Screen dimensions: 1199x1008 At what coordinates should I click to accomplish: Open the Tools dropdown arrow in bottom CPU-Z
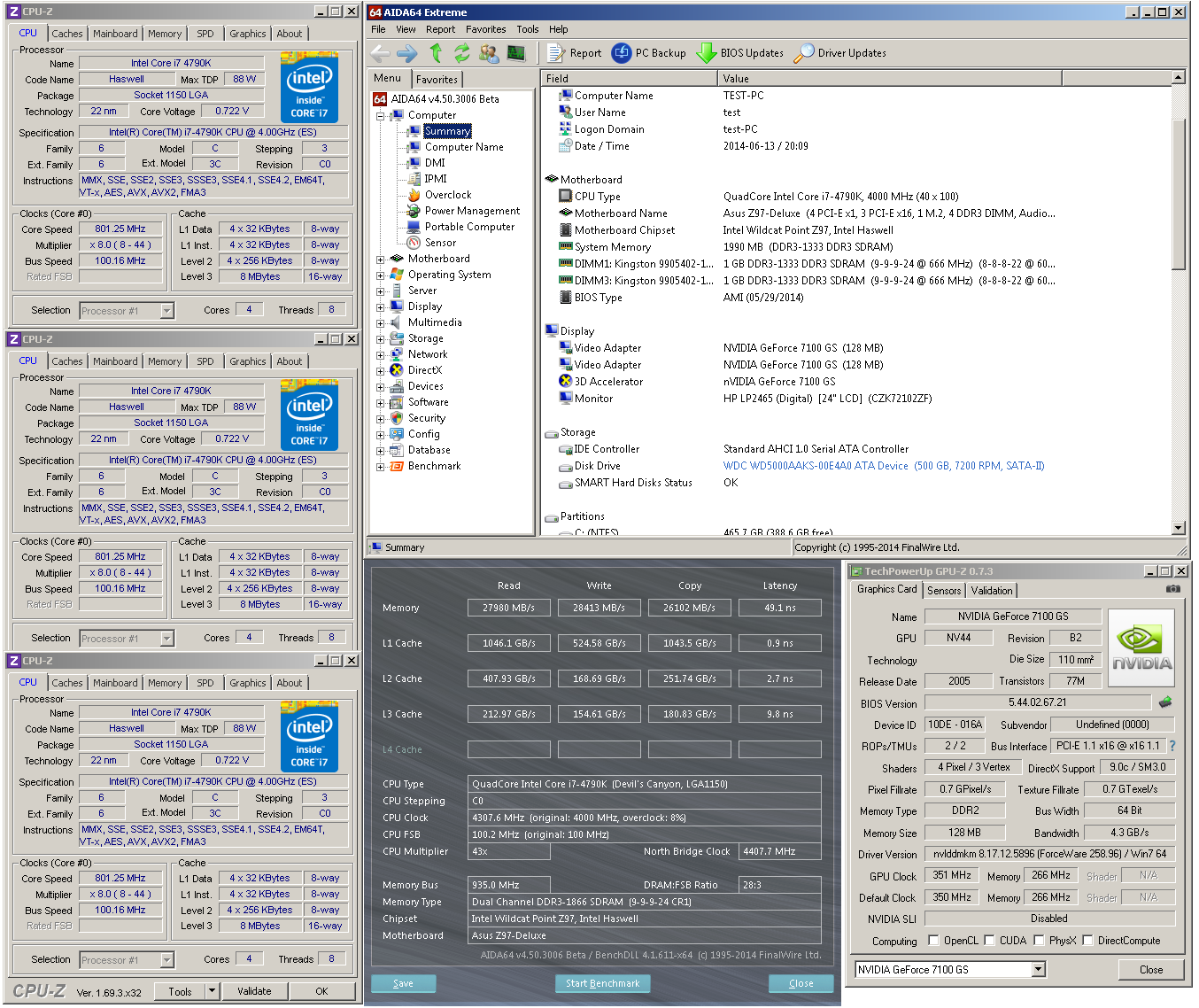tap(212, 991)
